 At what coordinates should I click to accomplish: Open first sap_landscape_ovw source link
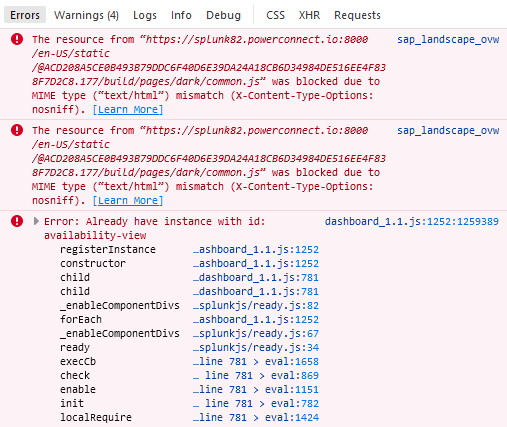448,39
